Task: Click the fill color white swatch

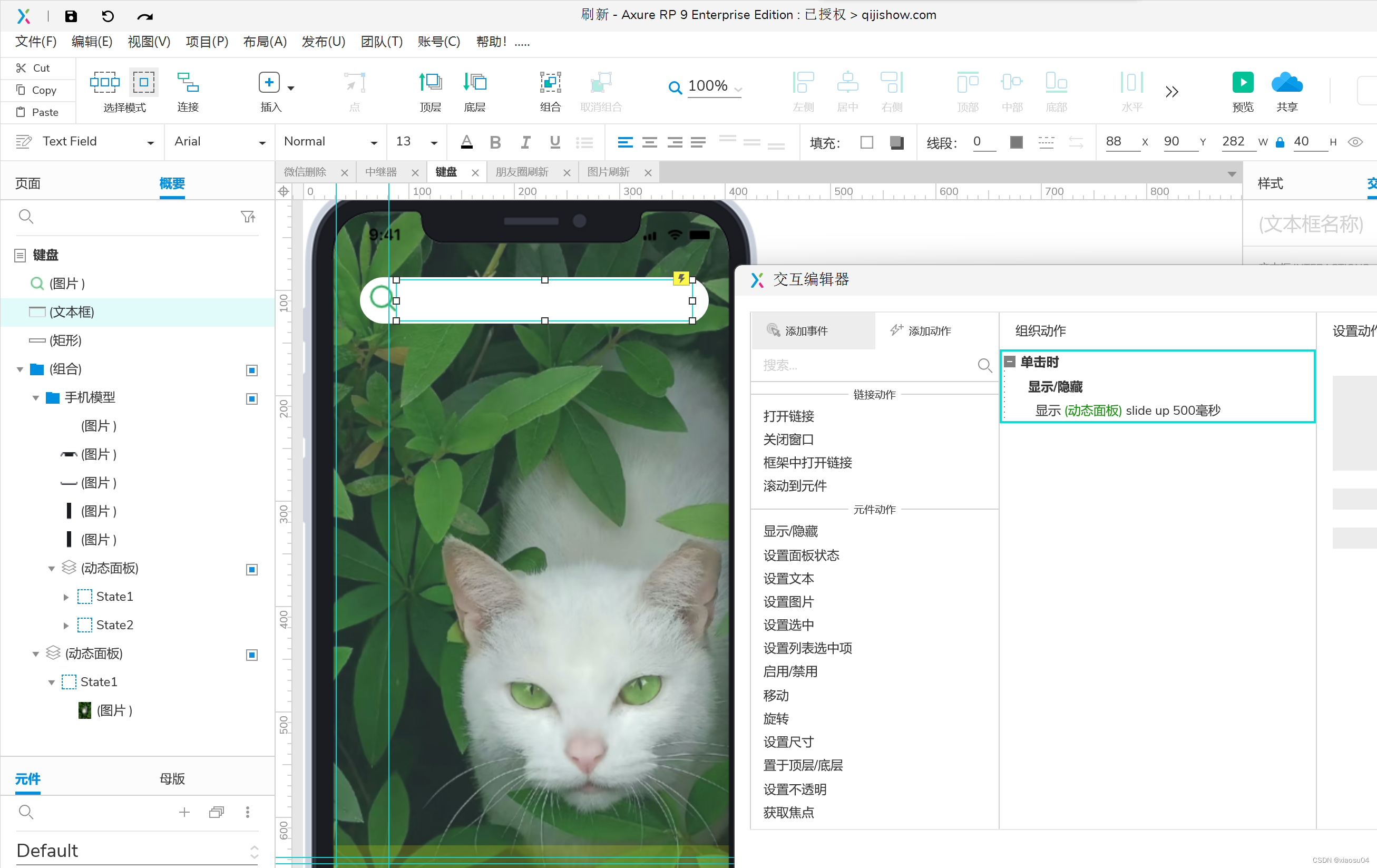Action: (866, 142)
